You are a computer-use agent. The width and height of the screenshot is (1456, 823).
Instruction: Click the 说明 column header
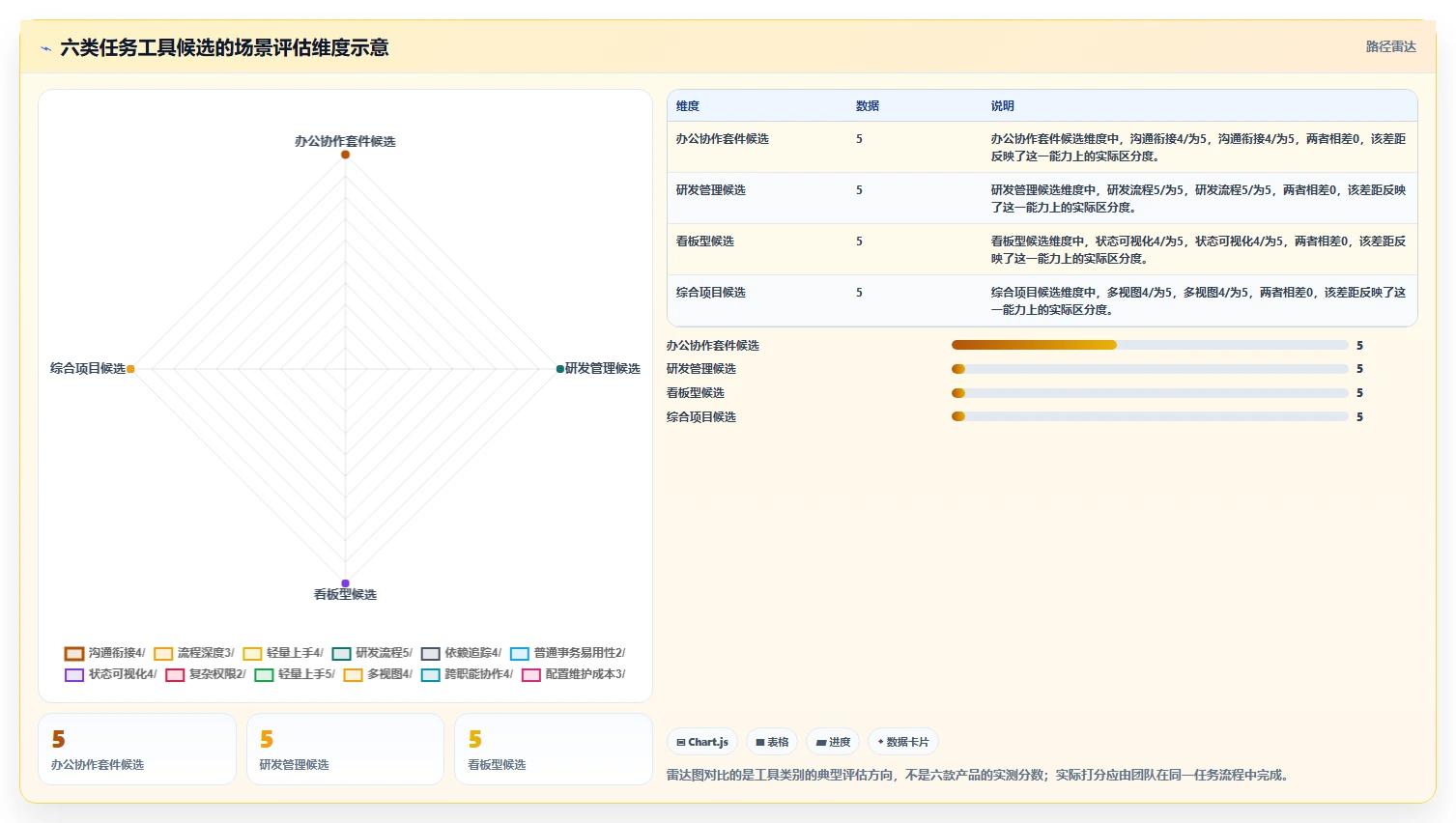tap(1003, 106)
